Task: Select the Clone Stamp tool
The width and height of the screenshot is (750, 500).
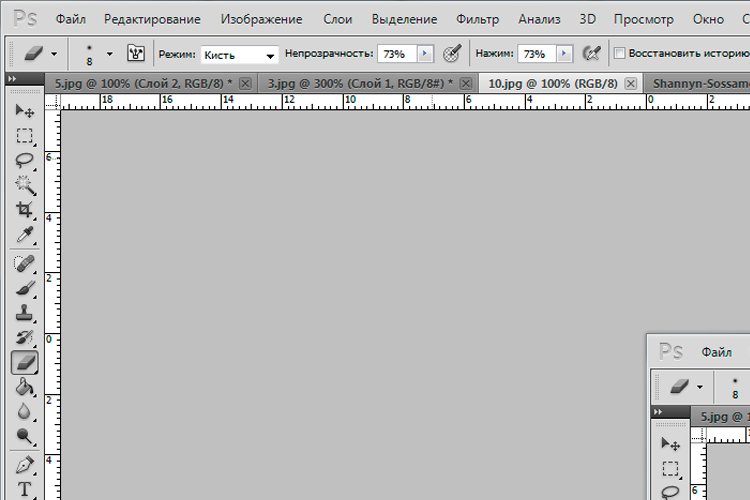Action: [x=24, y=313]
